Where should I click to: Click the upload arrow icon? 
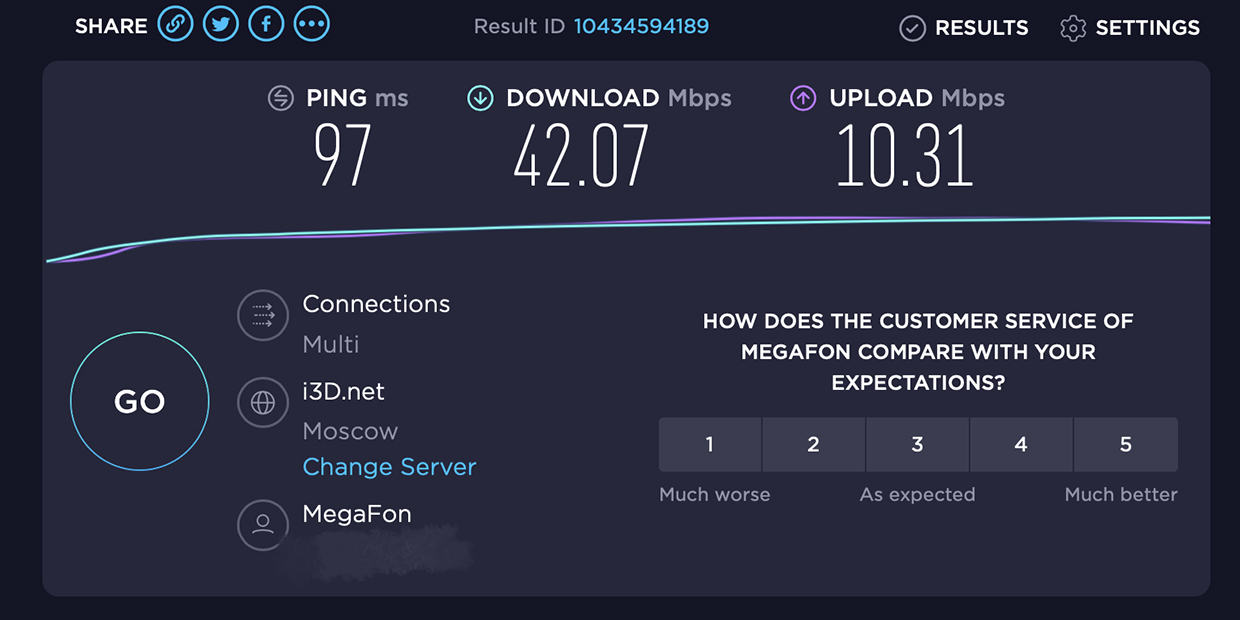[803, 98]
